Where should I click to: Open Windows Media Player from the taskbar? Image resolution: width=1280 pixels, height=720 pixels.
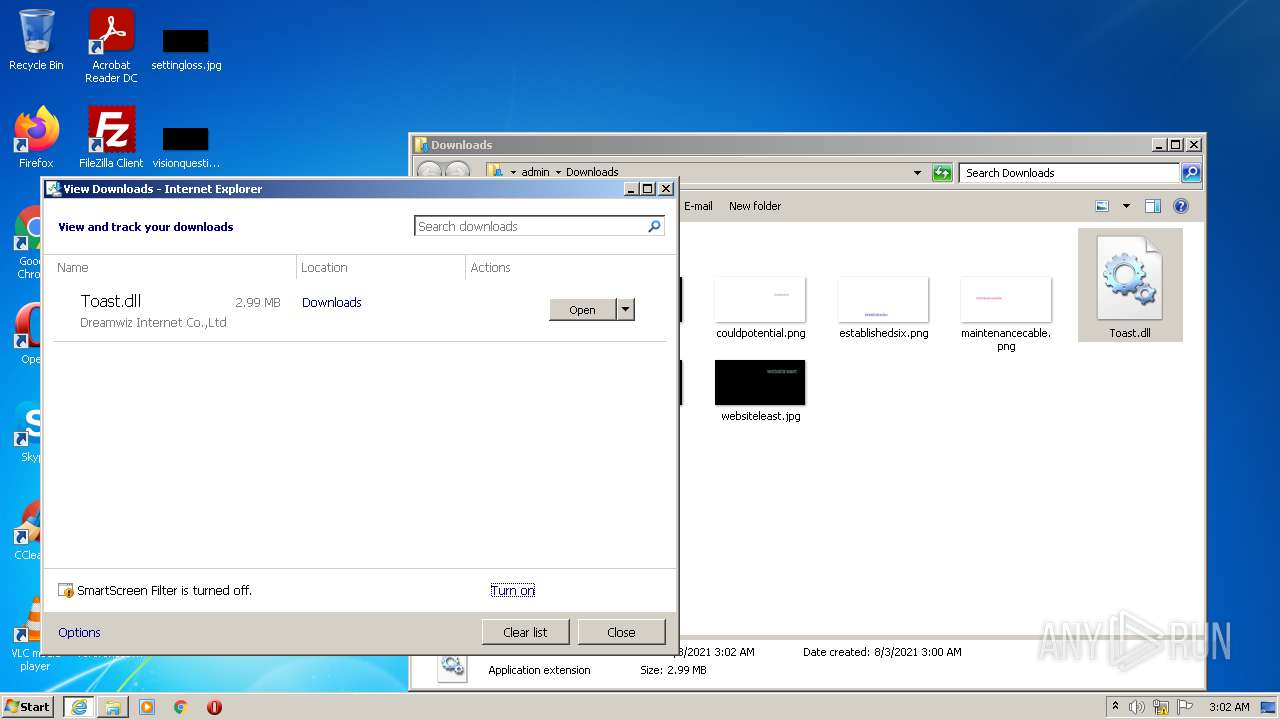147,707
